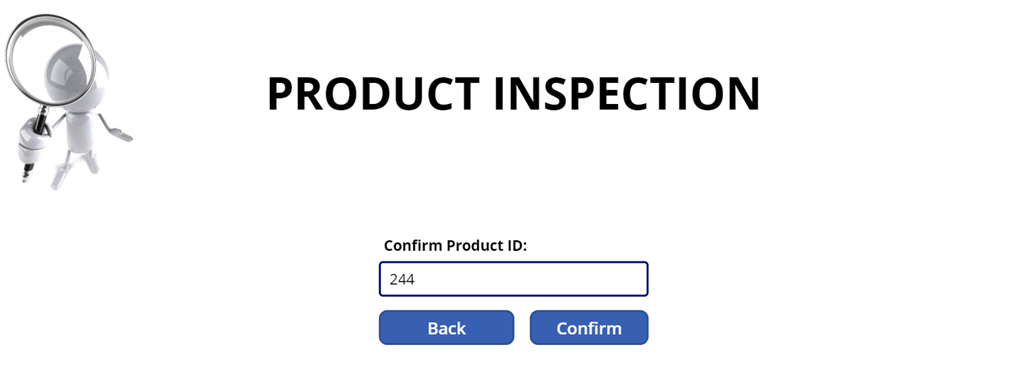Go back using the Back button
1024x385 pixels.
[447, 328]
